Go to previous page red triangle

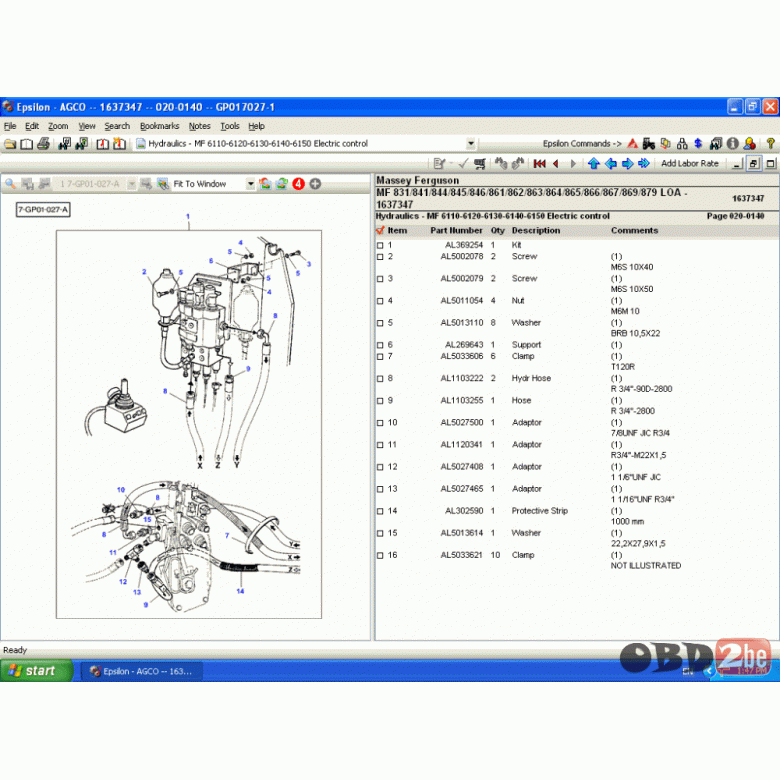coord(556,164)
